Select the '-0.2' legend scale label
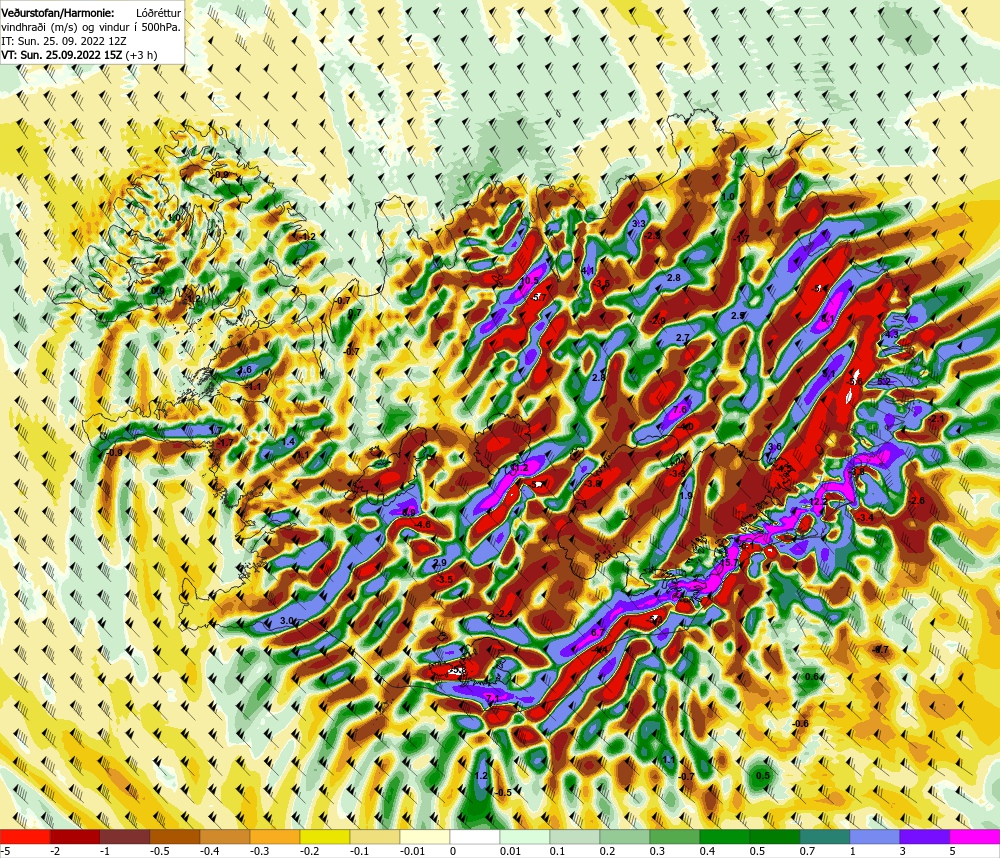The image size is (1000, 858). tap(309, 851)
